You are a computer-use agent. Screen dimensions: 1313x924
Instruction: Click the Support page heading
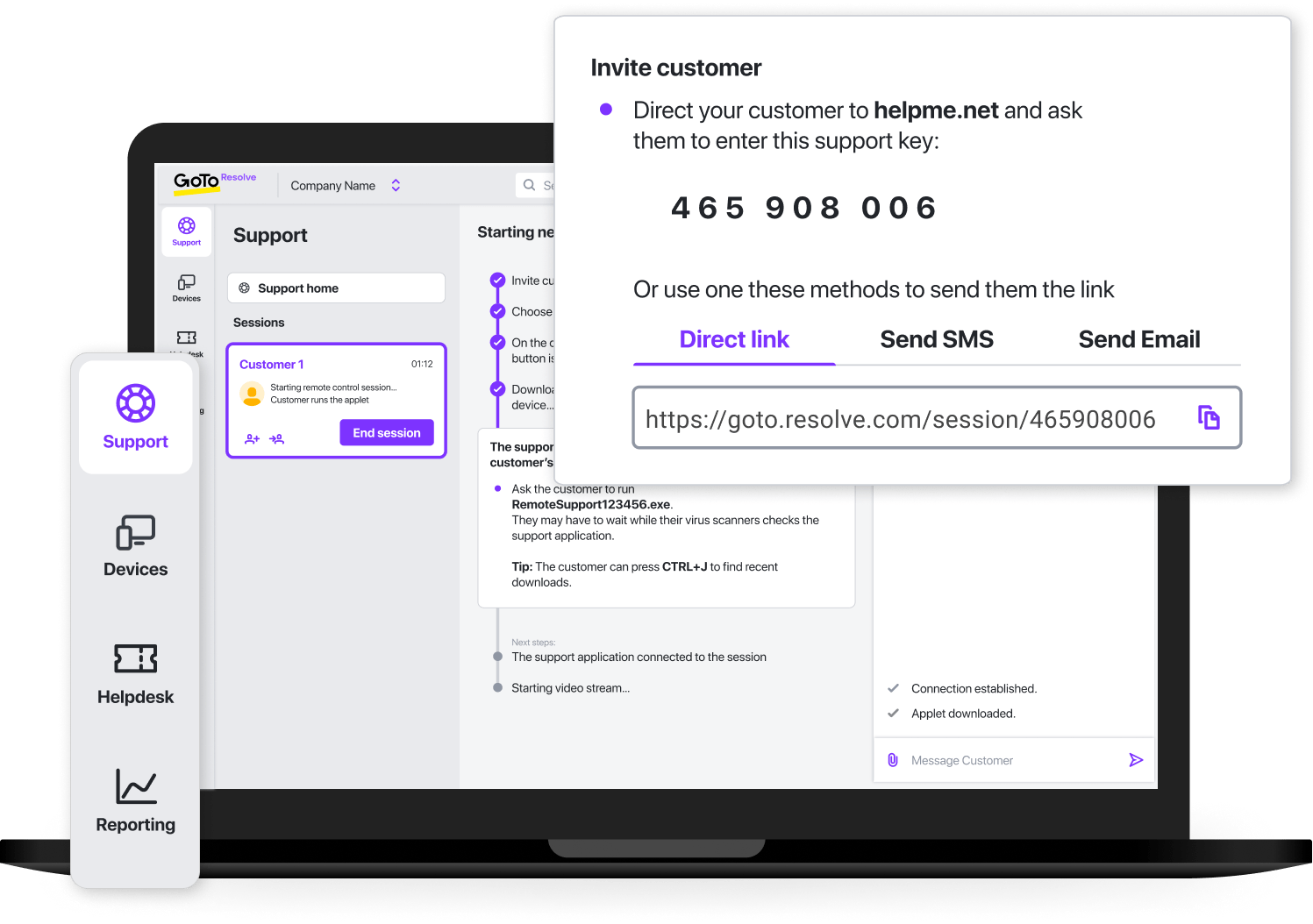pyautogui.click(x=270, y=235)
